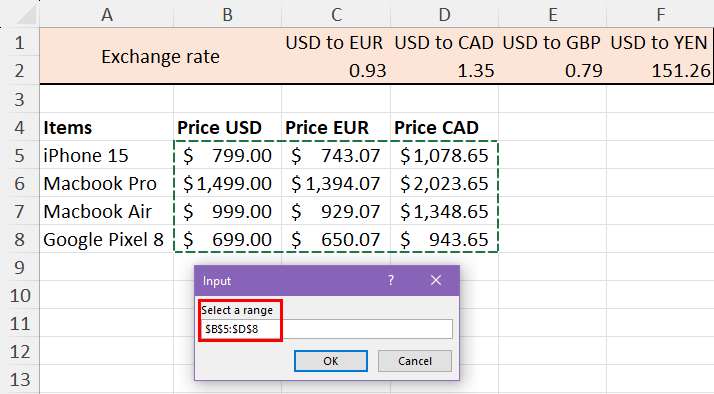Select column A header

click(107, 14)
